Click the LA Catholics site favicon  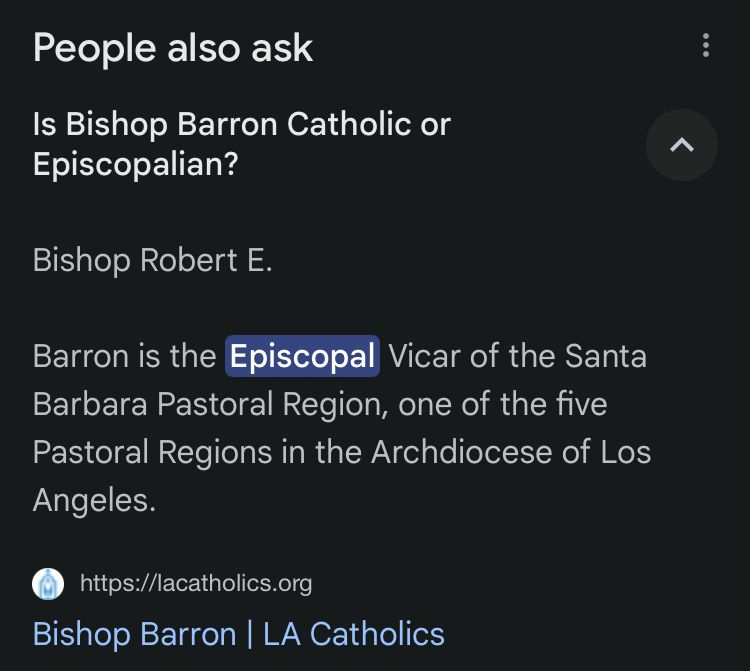coord(48,583)
